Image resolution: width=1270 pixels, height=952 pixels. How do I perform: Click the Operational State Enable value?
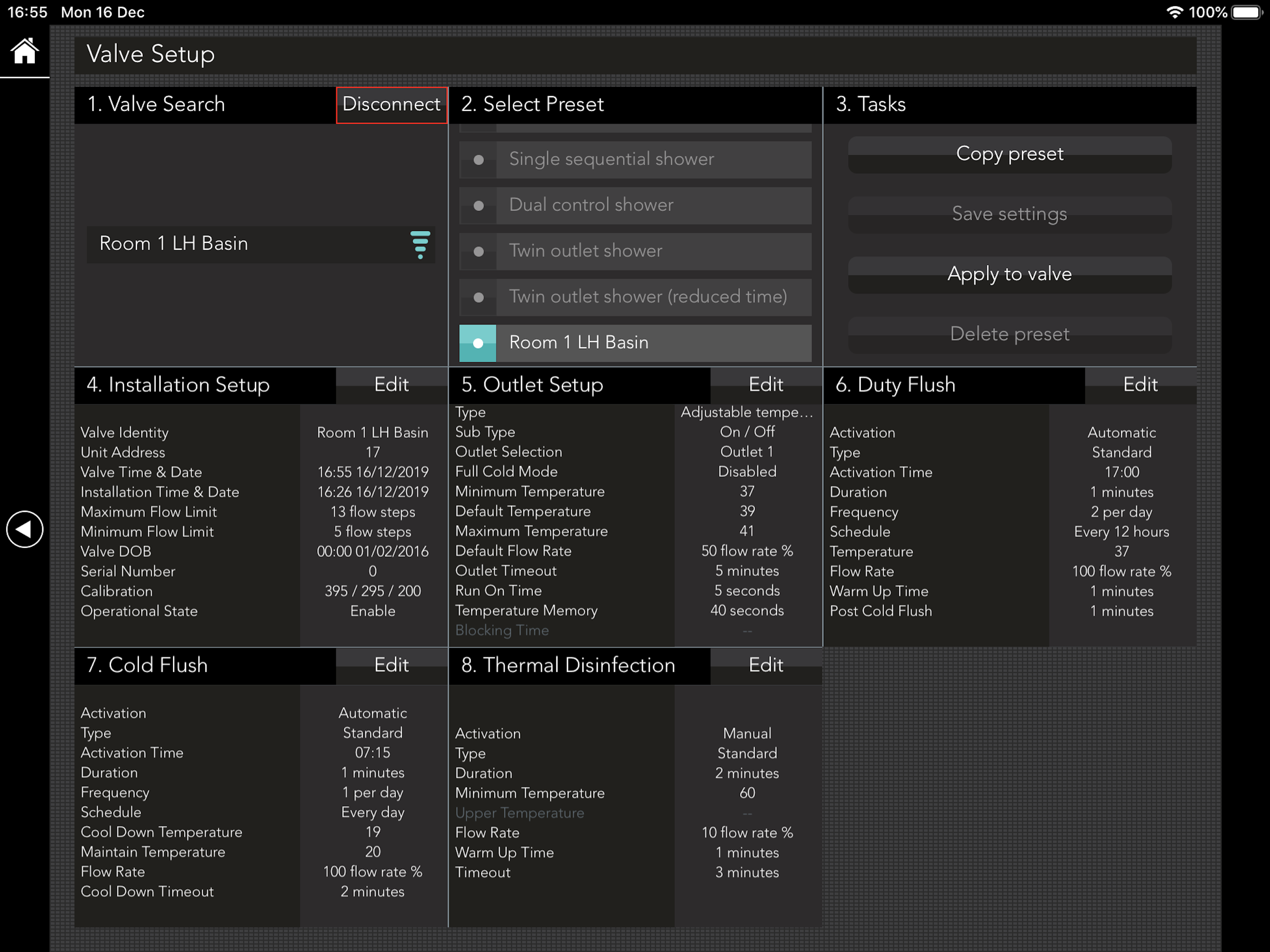(373, 611)
